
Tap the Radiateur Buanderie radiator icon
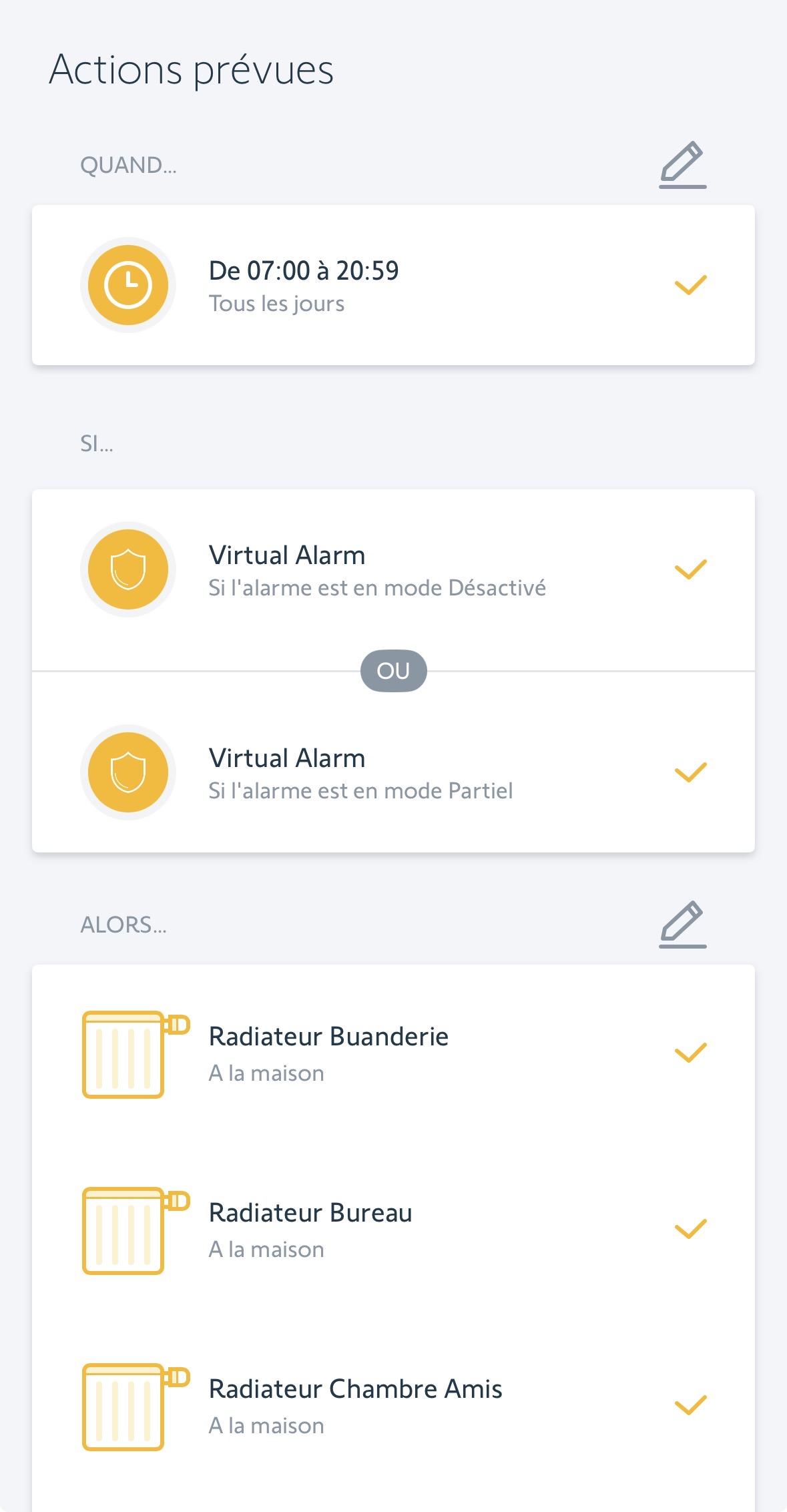pyautogui.click(x=135, y=1054)
